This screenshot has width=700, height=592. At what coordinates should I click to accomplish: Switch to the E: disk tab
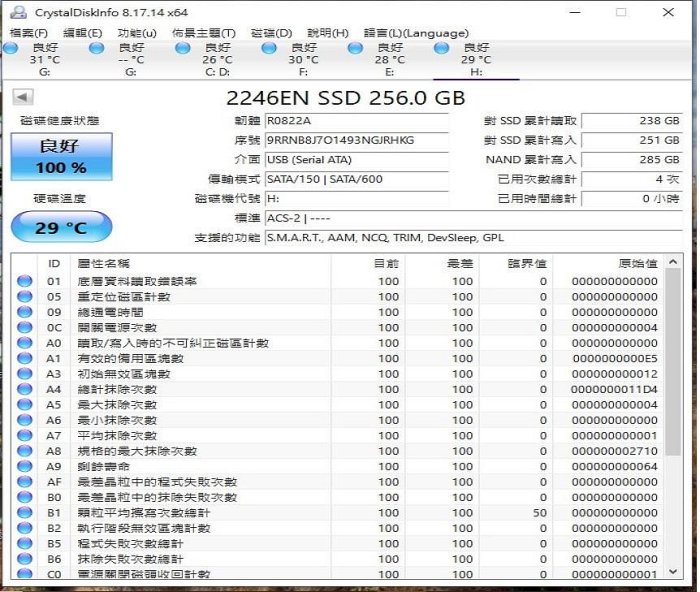click(x=388, y=59)
